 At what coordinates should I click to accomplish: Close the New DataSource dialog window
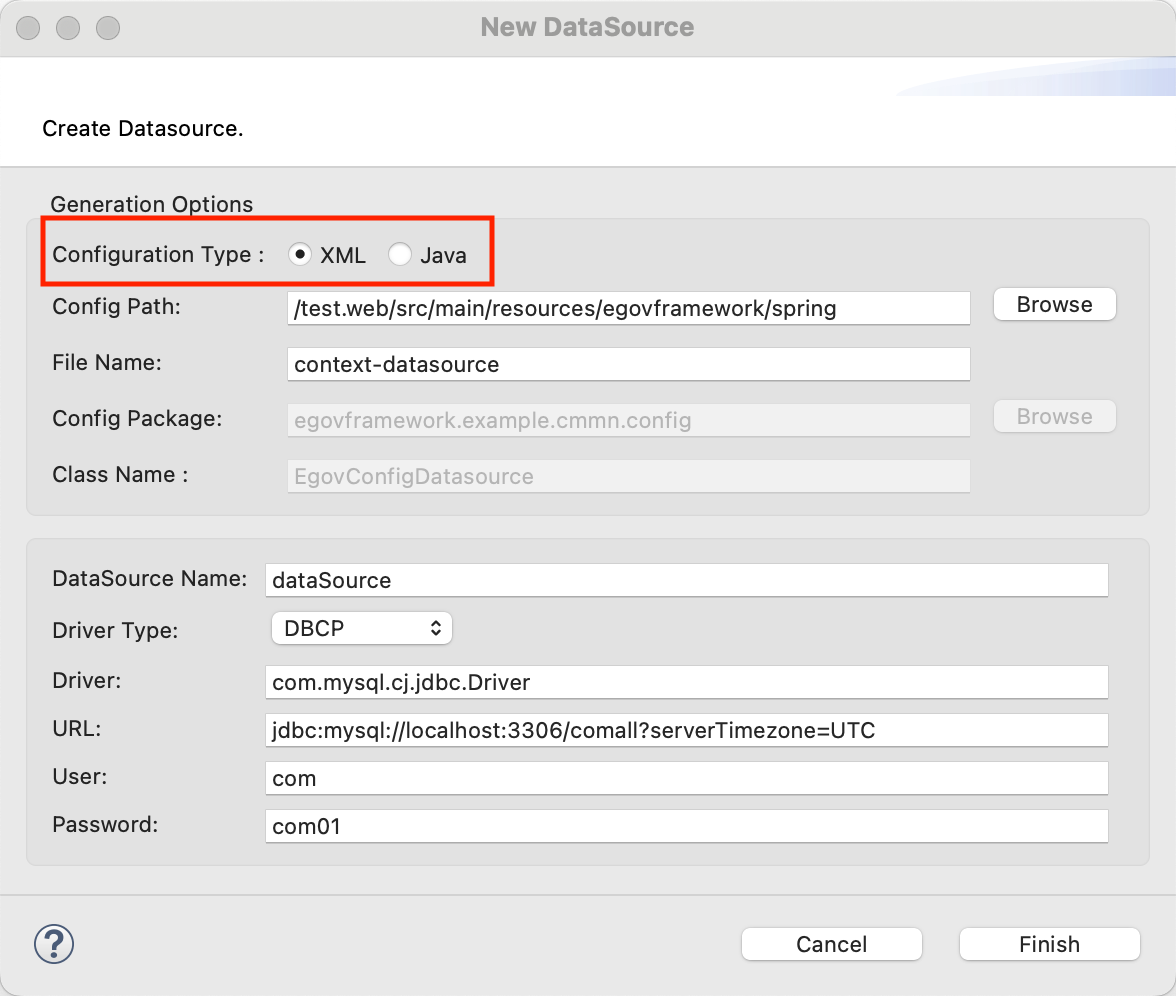tap(28, 28)
